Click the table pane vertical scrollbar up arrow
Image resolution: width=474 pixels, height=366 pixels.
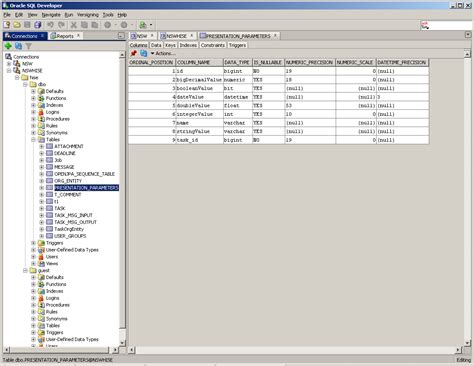coord(467,54)
